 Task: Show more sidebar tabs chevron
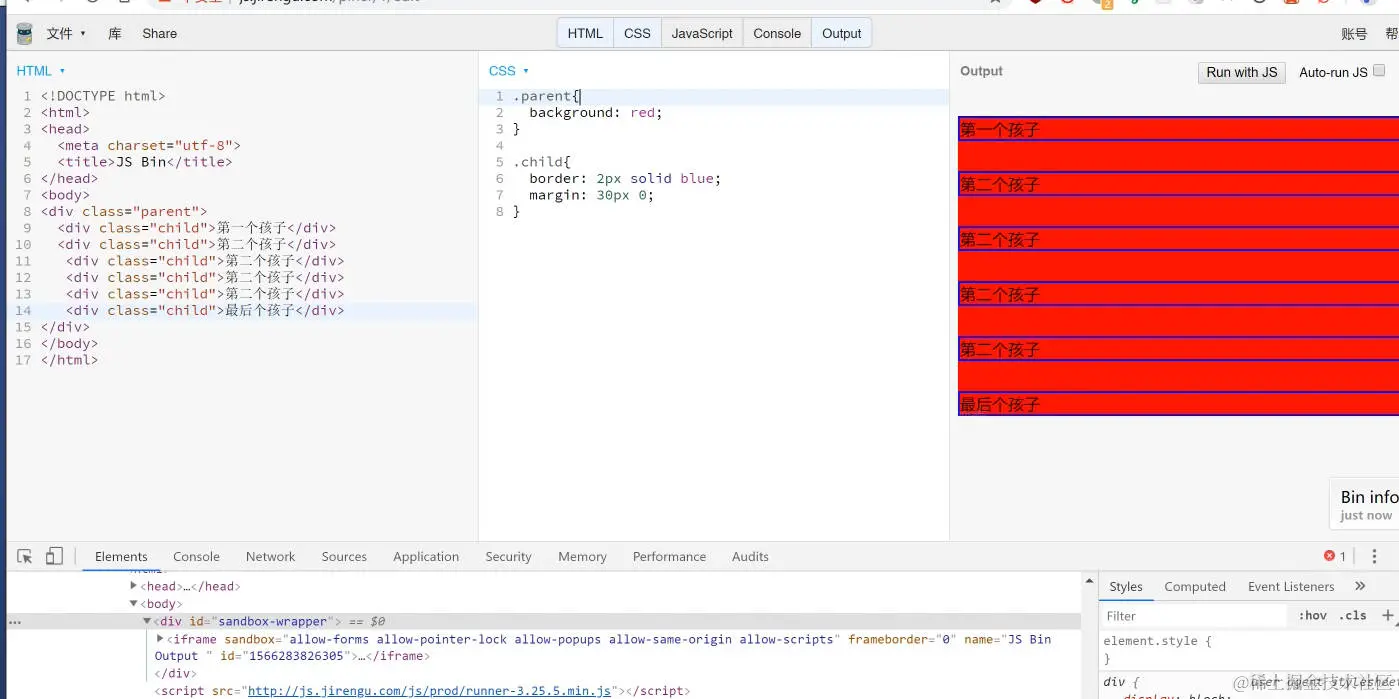coord(1360,586)
